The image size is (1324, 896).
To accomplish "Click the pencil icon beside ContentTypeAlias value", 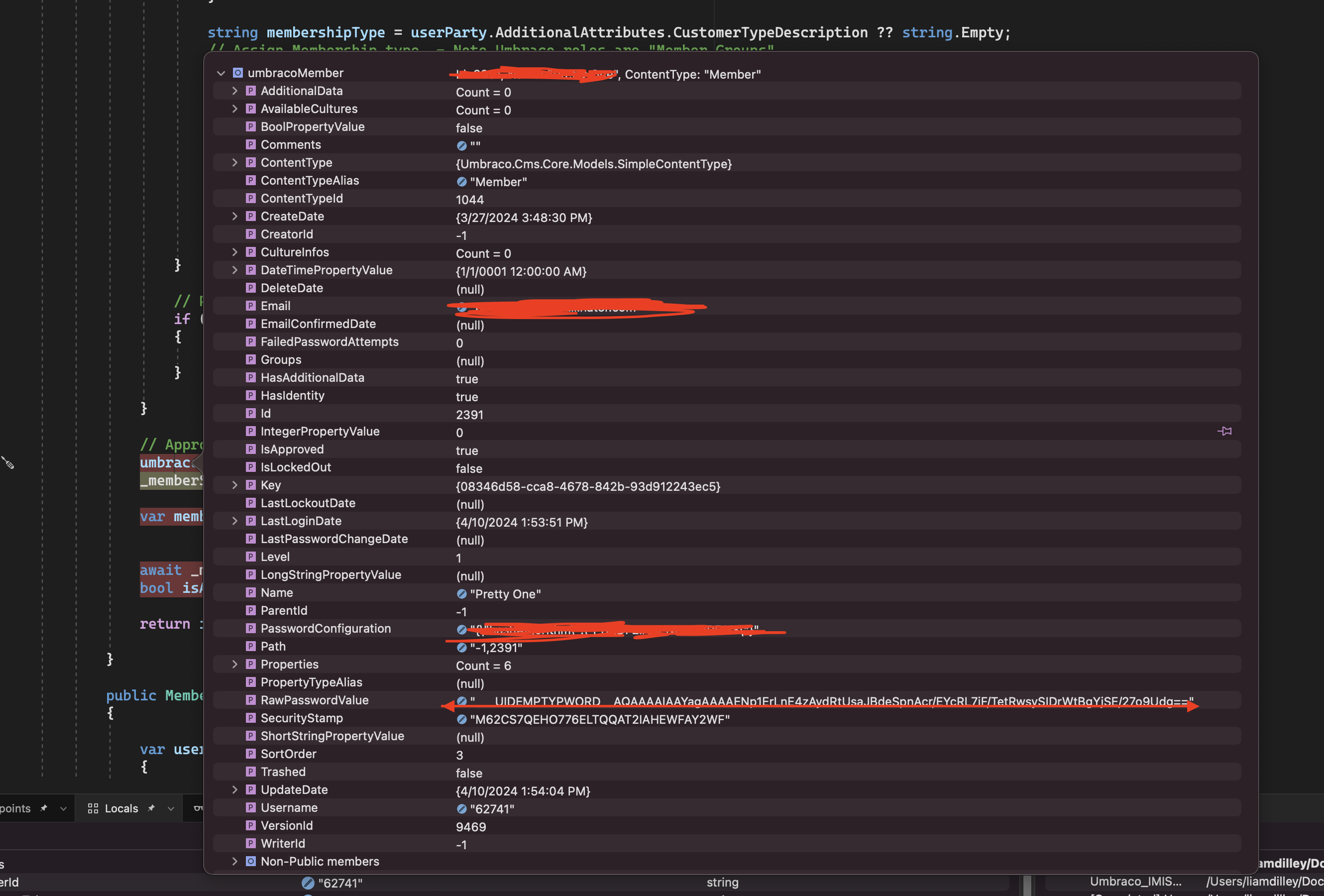I will [461, 182].
